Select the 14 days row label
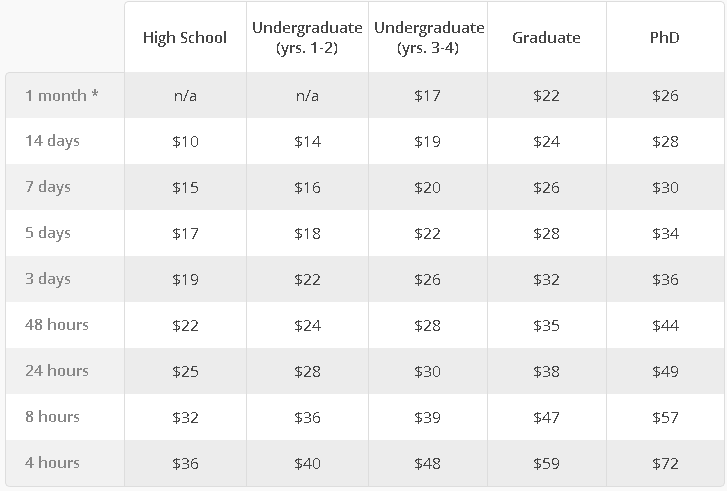Viewport: 727px width, 491px height. click(52, 141)
